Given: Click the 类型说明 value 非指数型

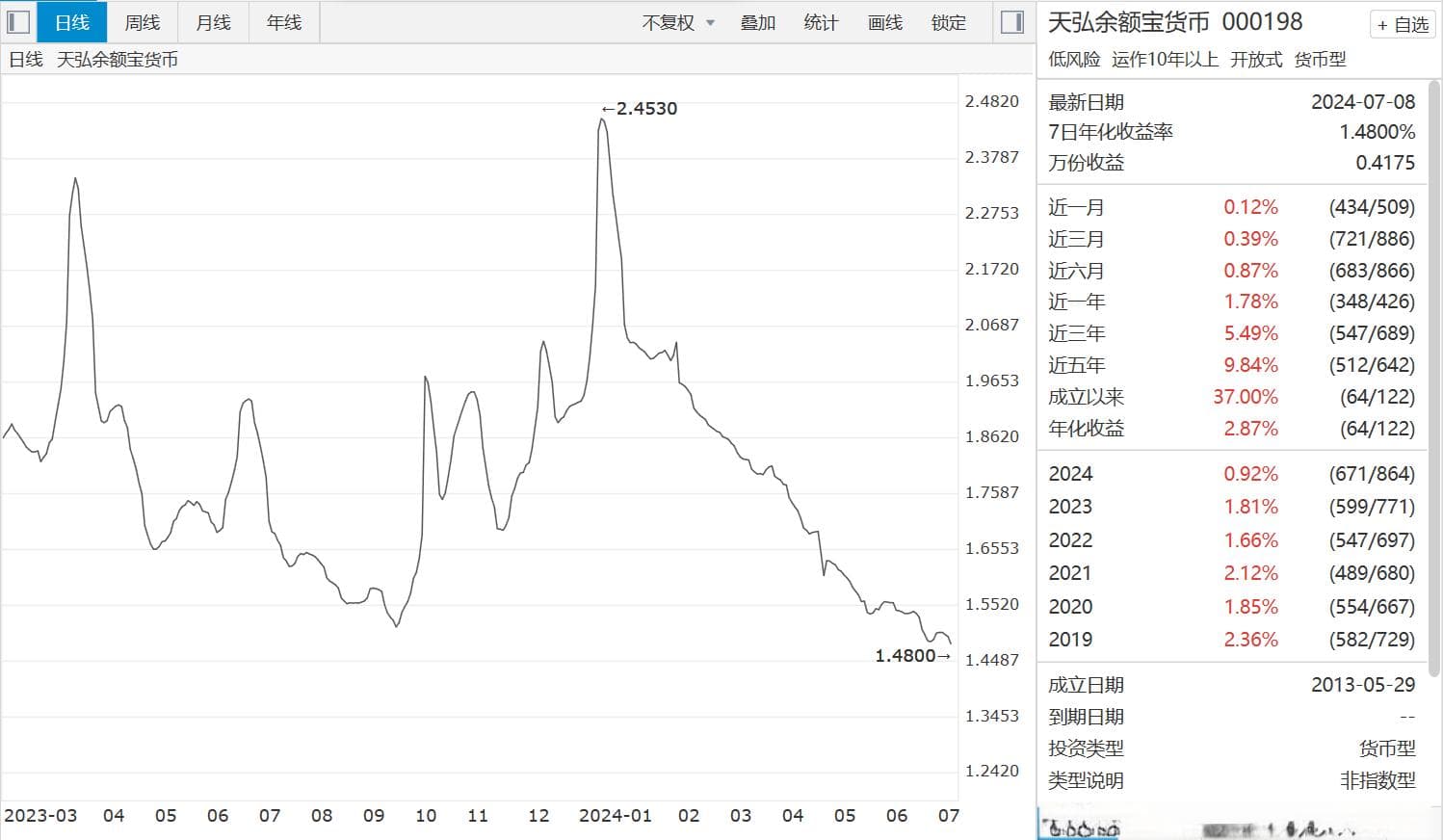Looking at the screenshot, I should [1377, 780].
